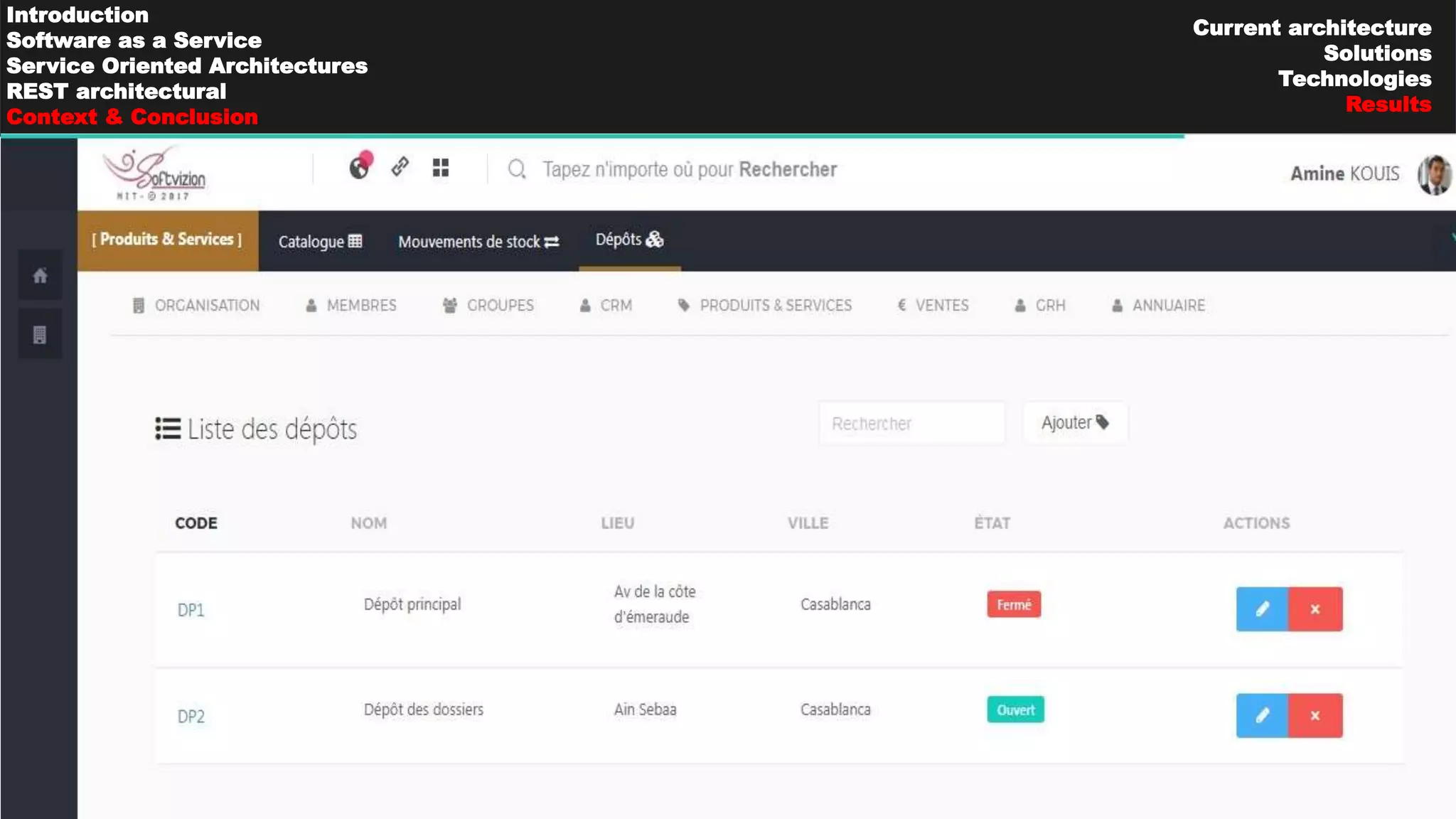Image resolution: width=1456 pixels, height=819 pixels.
Task: Switch to Mouvements de stock tab
Action: 478,242
